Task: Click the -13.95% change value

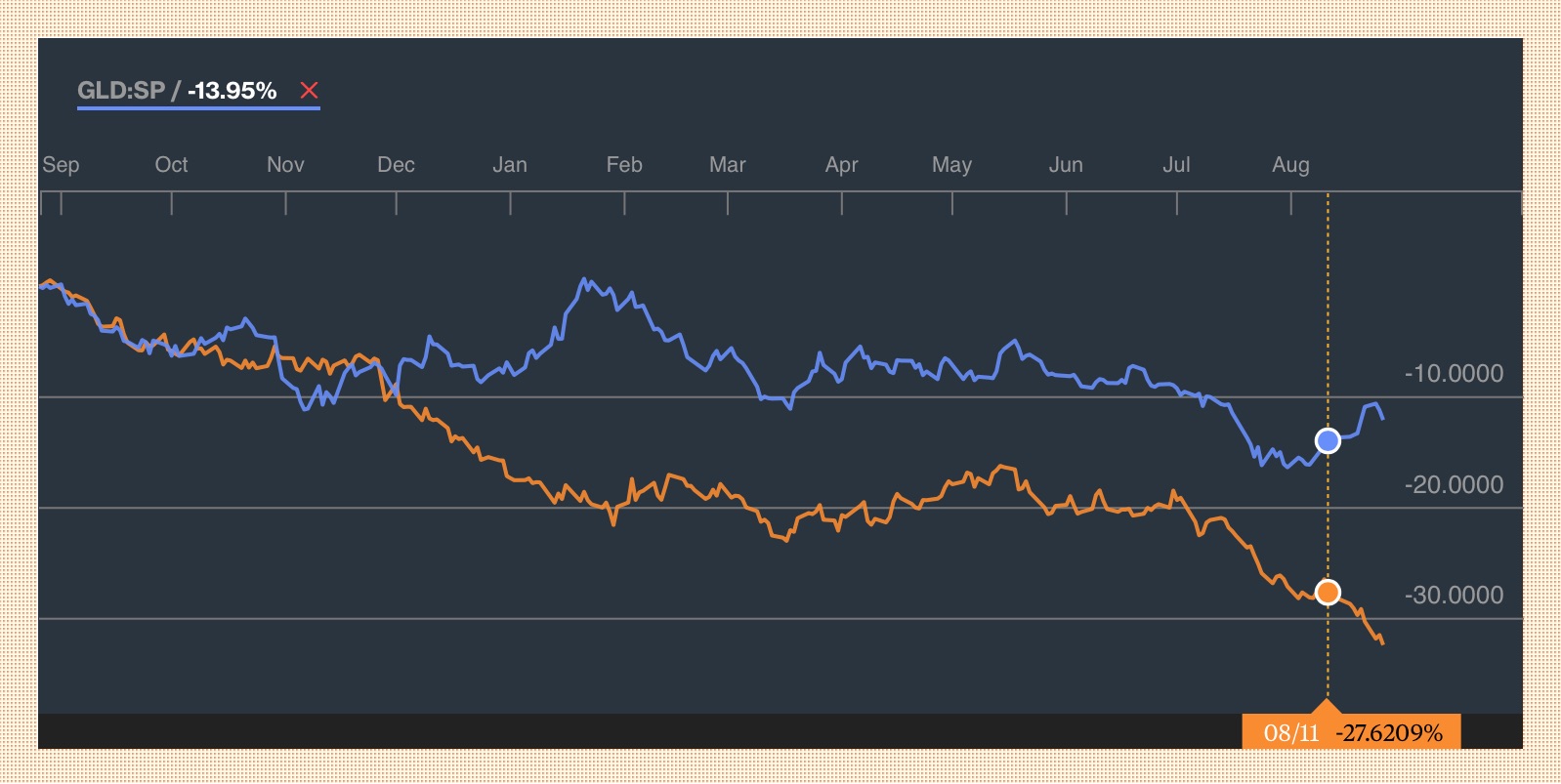Action: point(232,91)
